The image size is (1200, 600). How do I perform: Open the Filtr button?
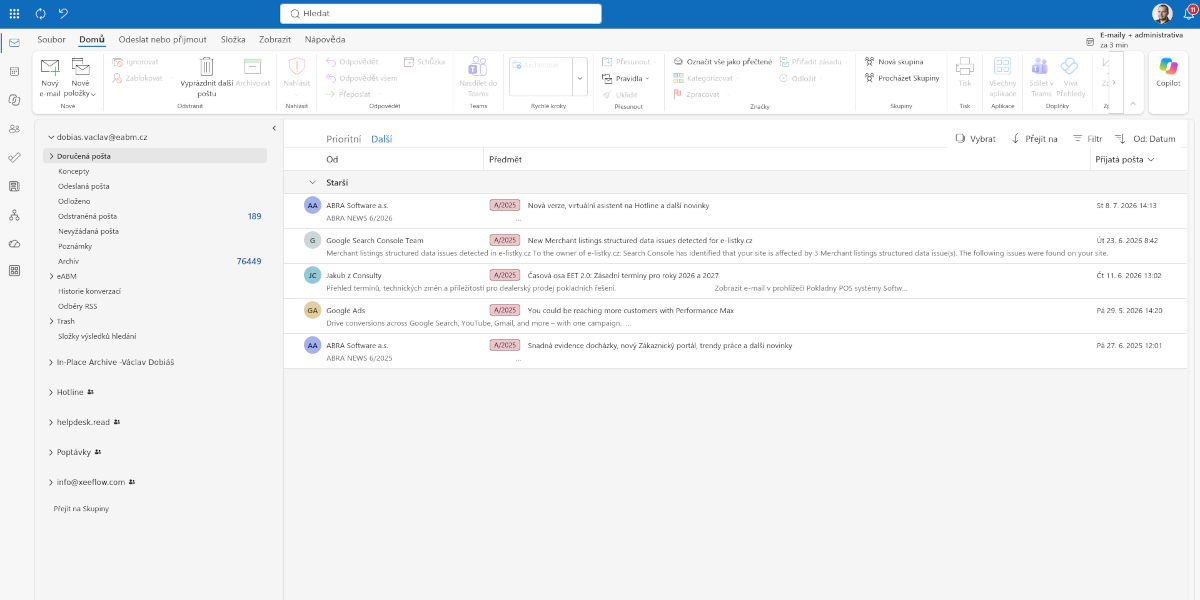point(1087,139)
